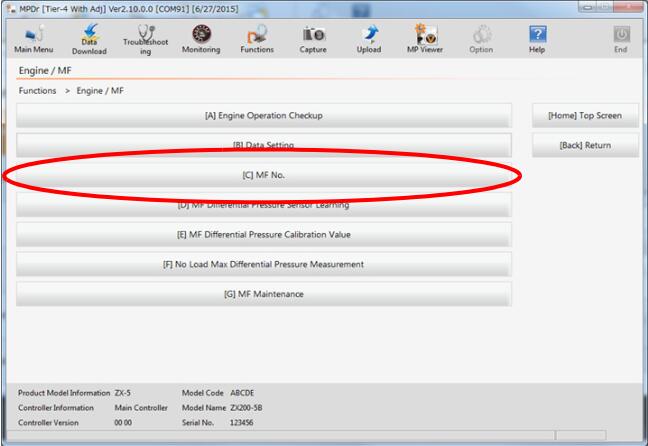Click the Serial No. value 123456
The height and width of the screenshot is (446, 648).
click(x=241, y=422)
